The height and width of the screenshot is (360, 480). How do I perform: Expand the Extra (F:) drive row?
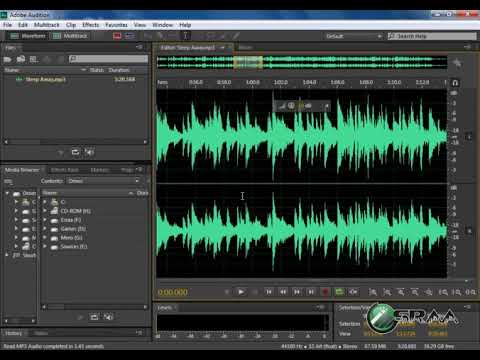pos(45,220)
